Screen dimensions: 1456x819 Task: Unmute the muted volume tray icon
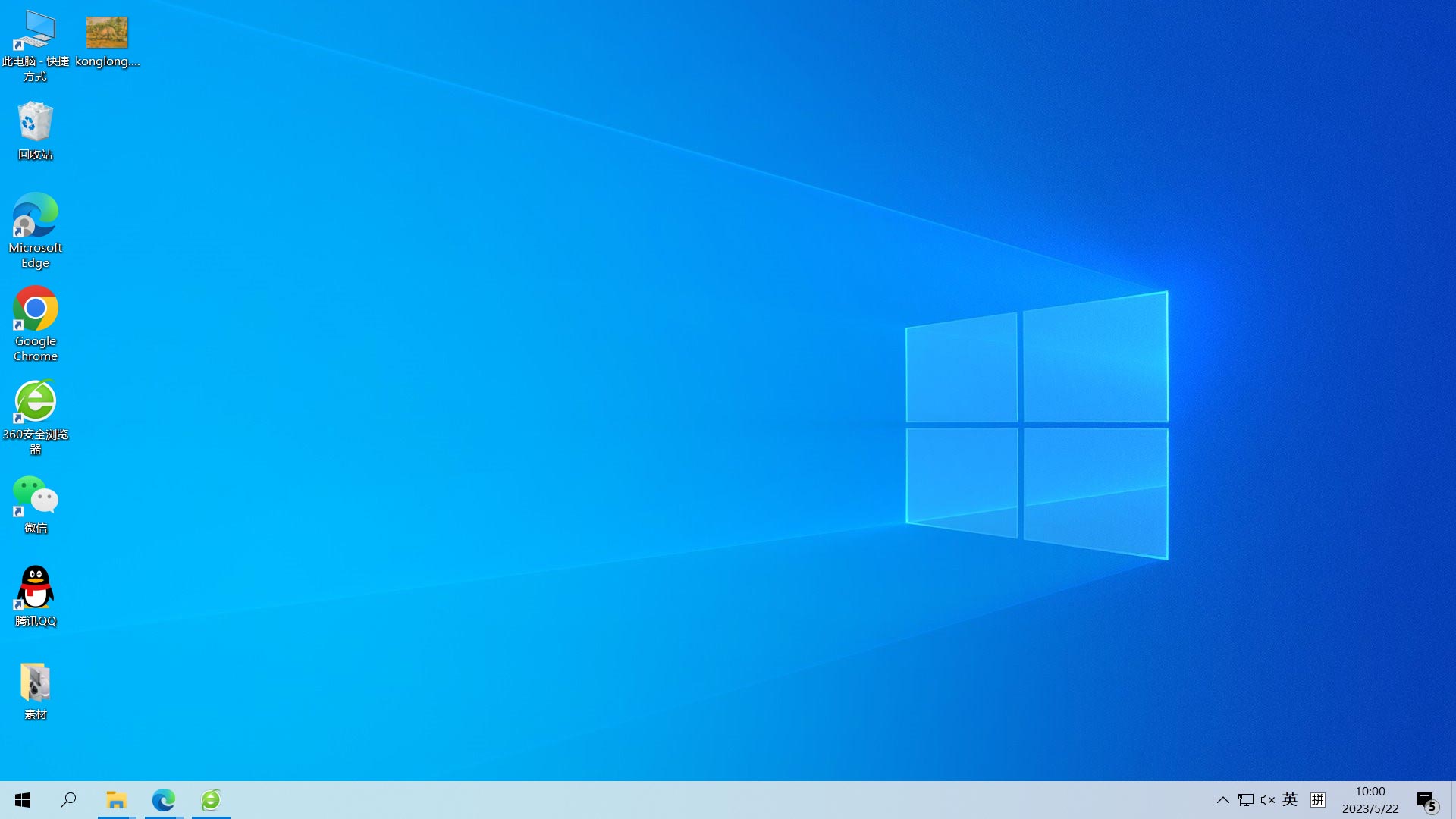(x=1267, y=800)
